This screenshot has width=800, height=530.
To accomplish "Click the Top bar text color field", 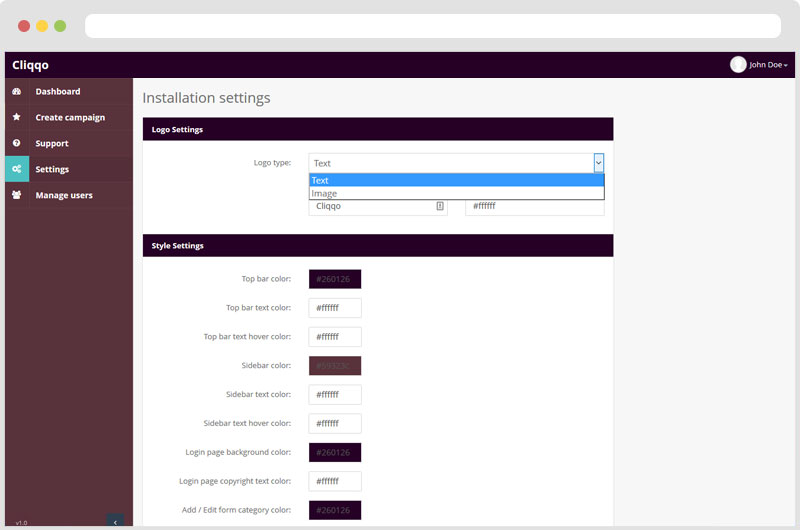I will pyautogui.click(x=335, y=308).
